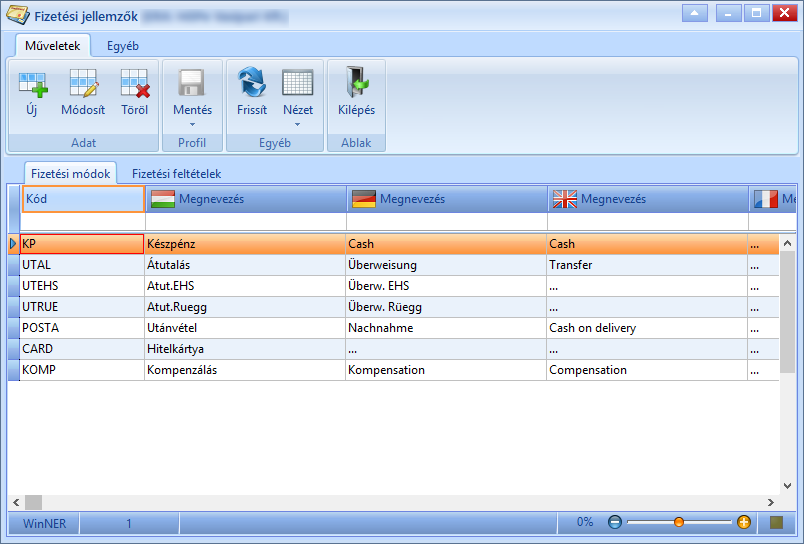Click the Nézet grid view icon
Viewport: 804px width, 544px height.
click(297, 83)
